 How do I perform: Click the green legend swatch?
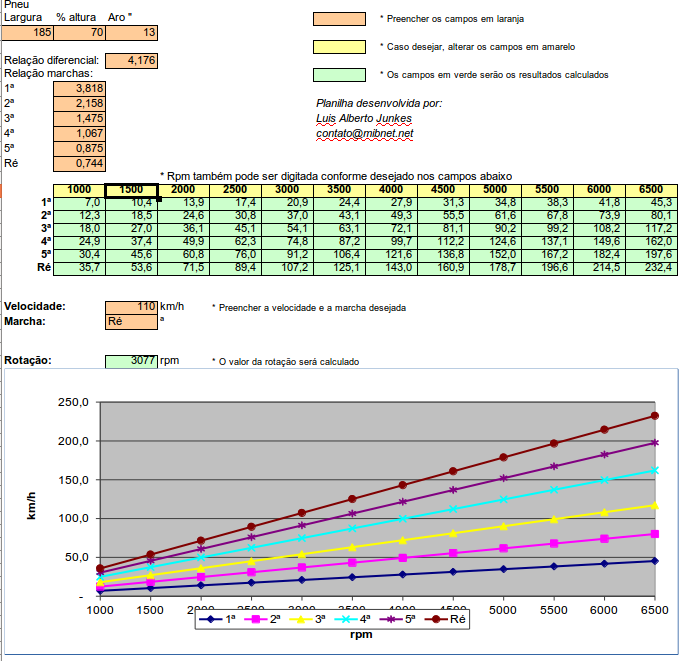click(339, 75)
